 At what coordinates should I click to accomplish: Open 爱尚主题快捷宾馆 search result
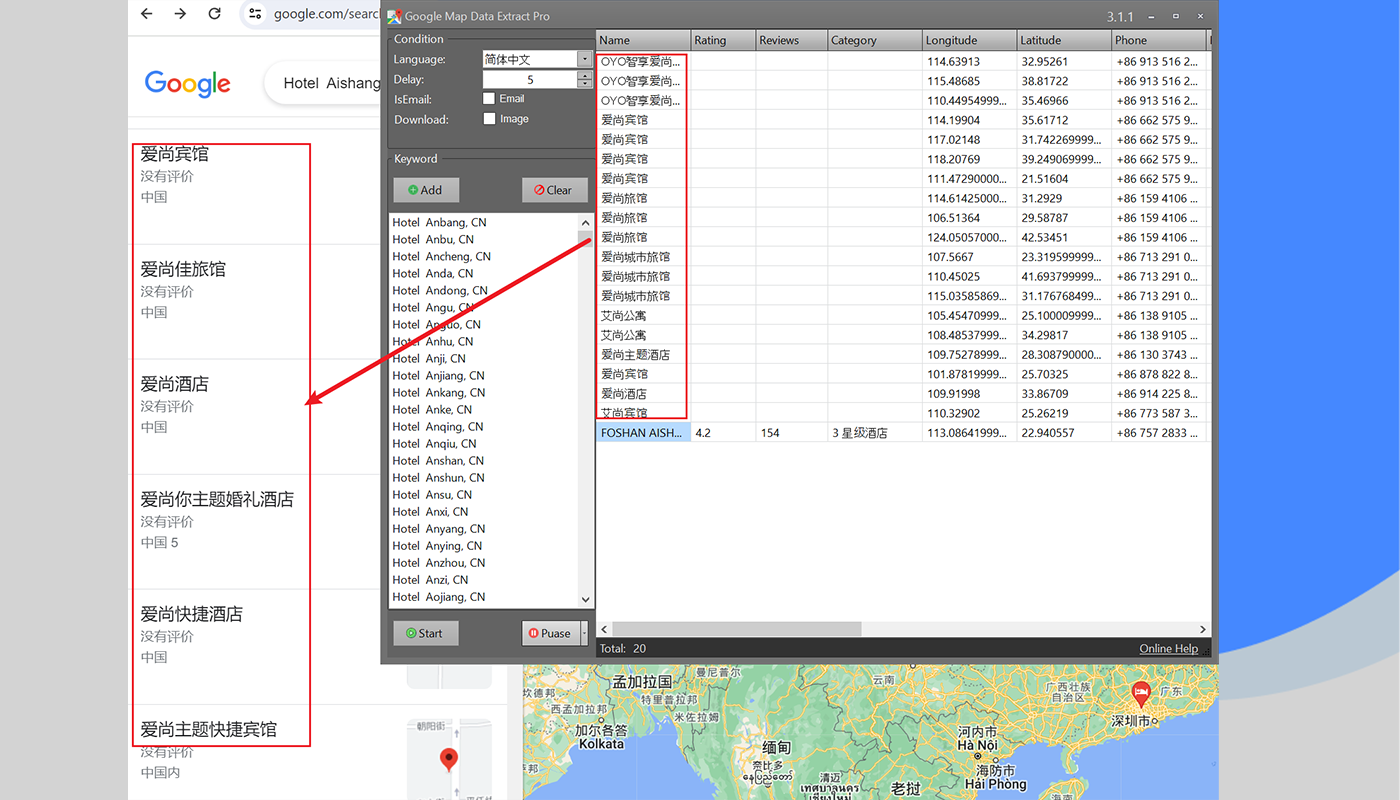tap(208, 729)
